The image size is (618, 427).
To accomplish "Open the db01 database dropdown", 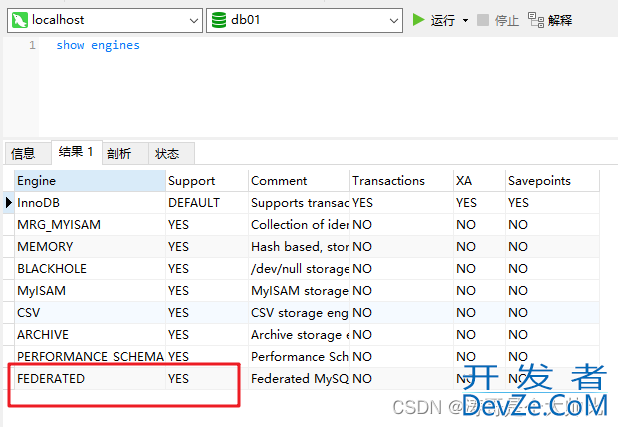I will coord(393,21).
